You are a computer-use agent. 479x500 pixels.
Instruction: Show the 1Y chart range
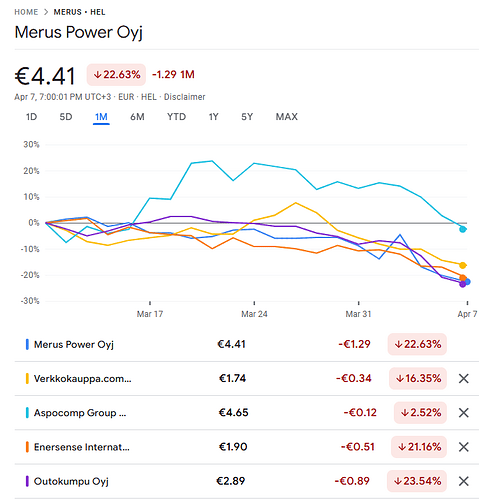coord(213,117)
